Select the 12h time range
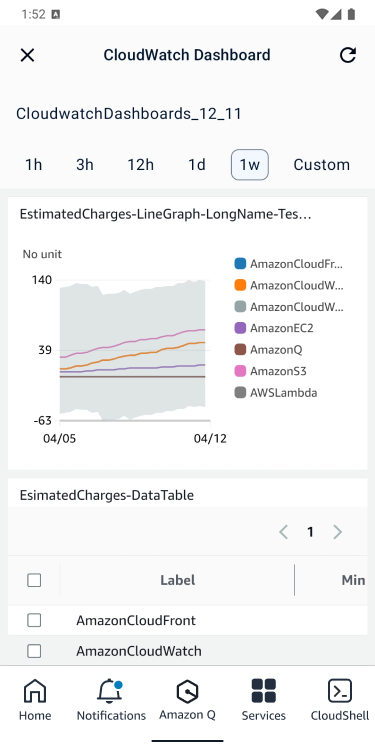 point(141,165)
